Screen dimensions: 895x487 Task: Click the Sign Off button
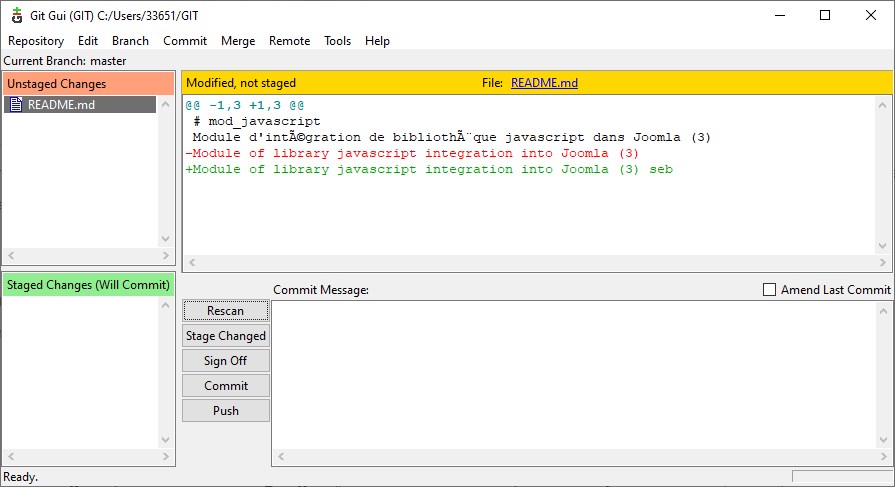pos(226,361)
